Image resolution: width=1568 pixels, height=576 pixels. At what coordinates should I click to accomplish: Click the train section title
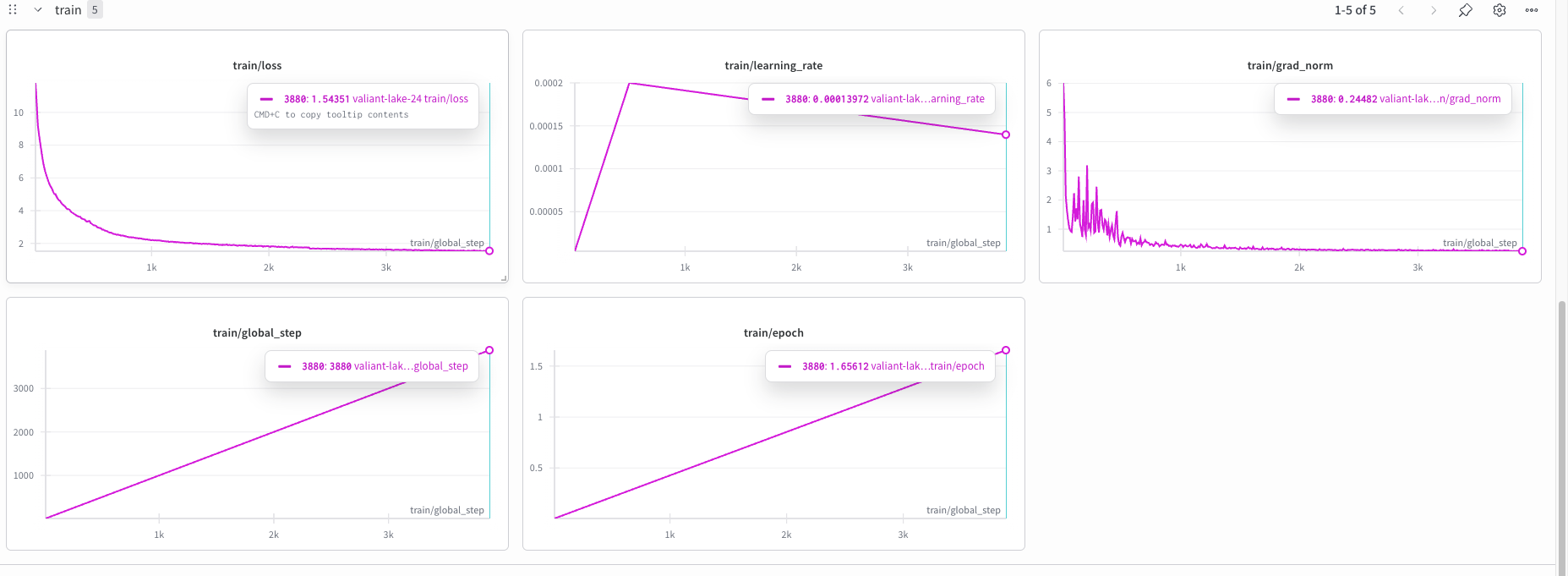point(68,10)
